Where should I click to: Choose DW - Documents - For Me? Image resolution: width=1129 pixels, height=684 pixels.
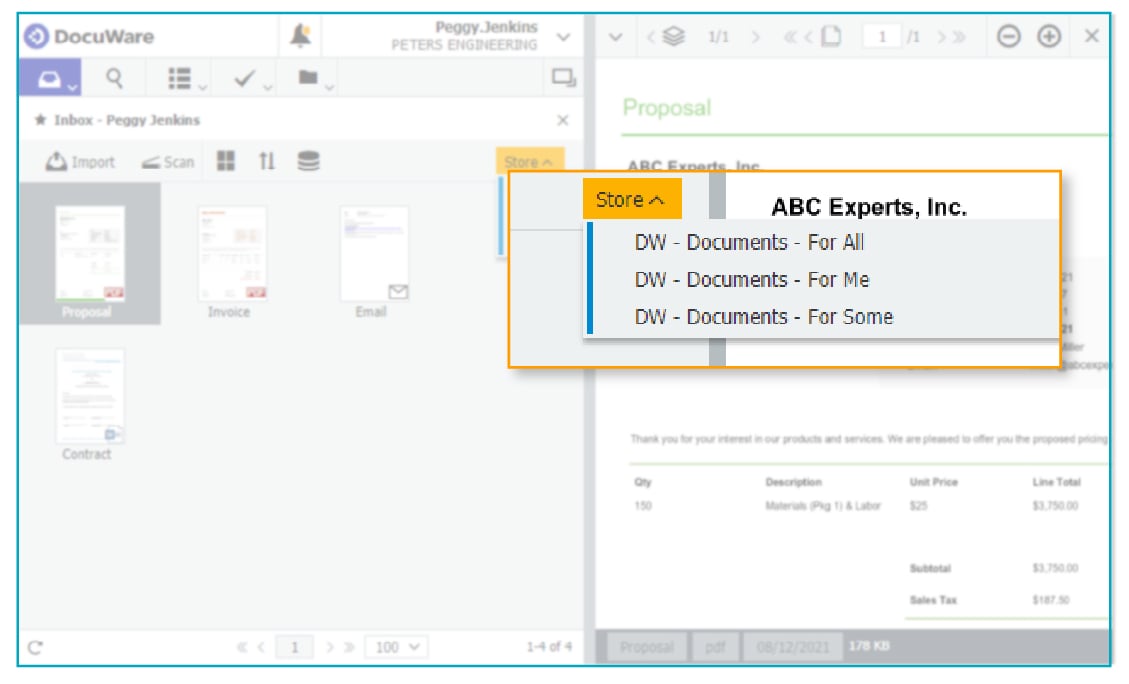point(752,279)
